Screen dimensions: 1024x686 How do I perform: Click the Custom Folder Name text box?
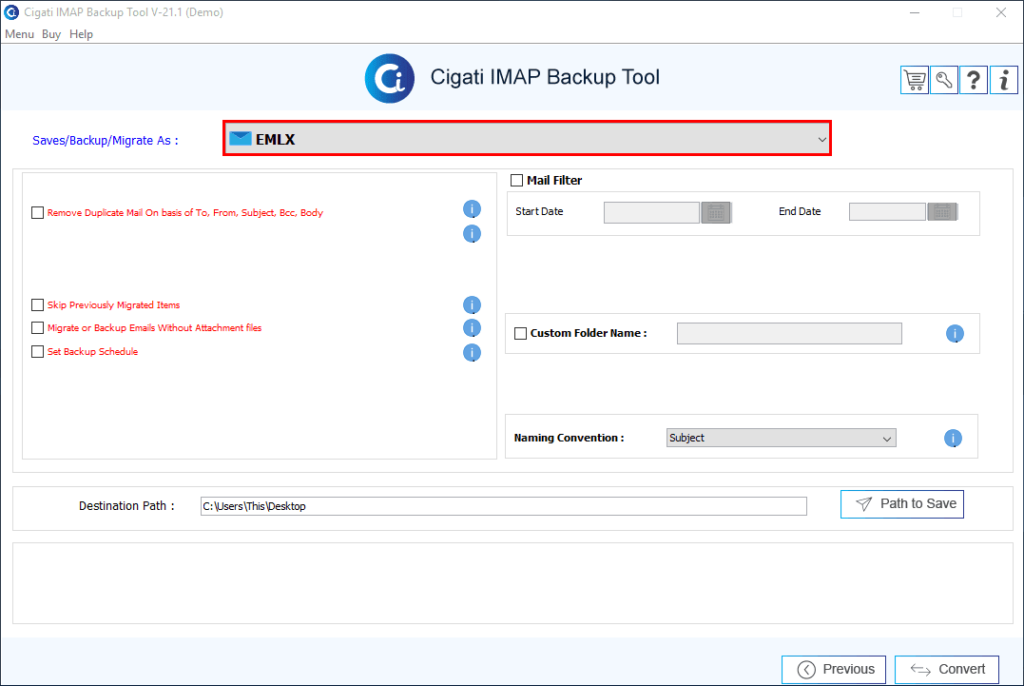790,333
